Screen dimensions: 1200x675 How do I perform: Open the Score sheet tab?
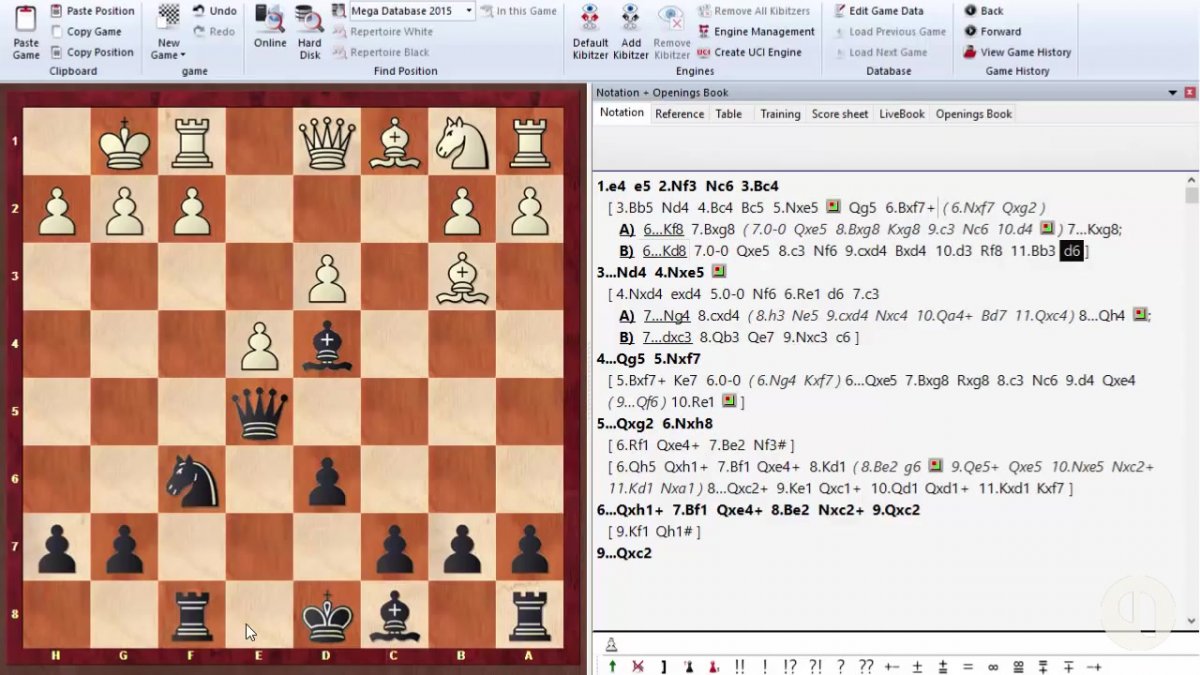point(840,114)
